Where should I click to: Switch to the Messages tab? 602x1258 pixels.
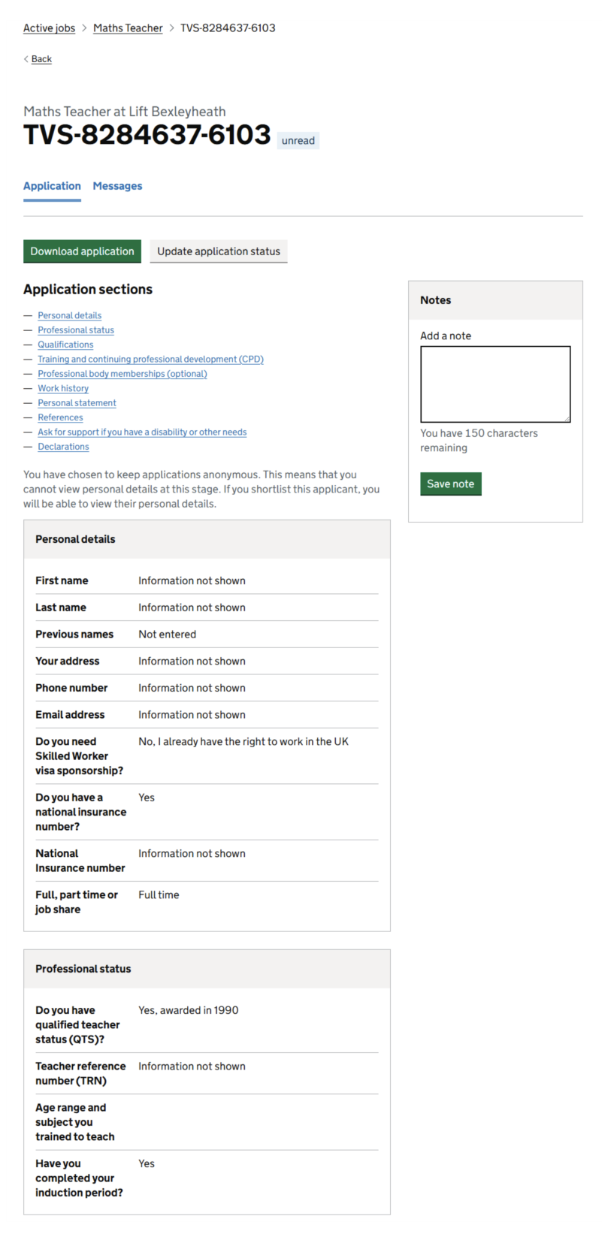[x=117, y=186]
